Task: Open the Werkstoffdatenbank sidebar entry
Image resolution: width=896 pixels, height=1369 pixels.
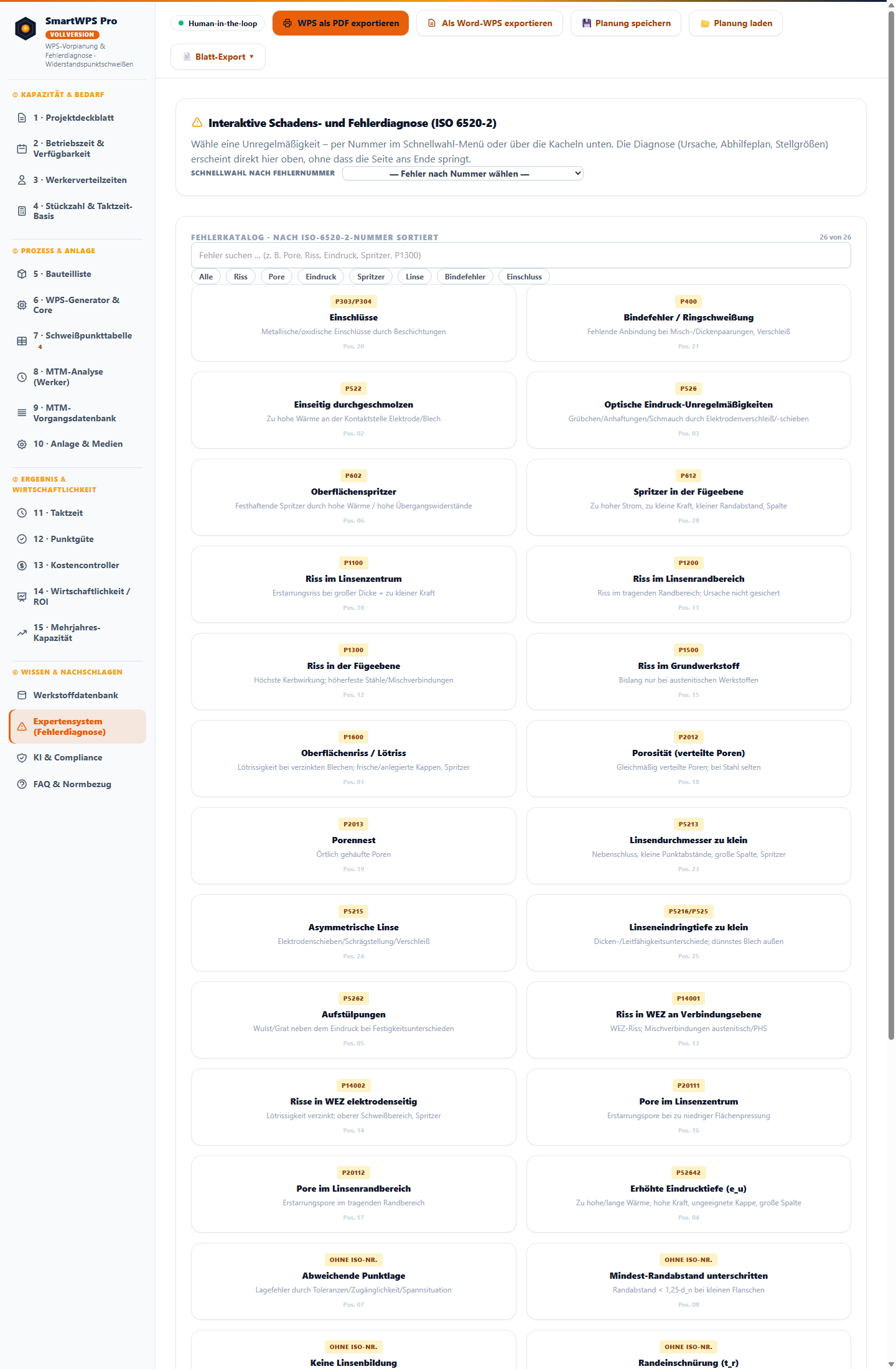Action: coord(77,695)
